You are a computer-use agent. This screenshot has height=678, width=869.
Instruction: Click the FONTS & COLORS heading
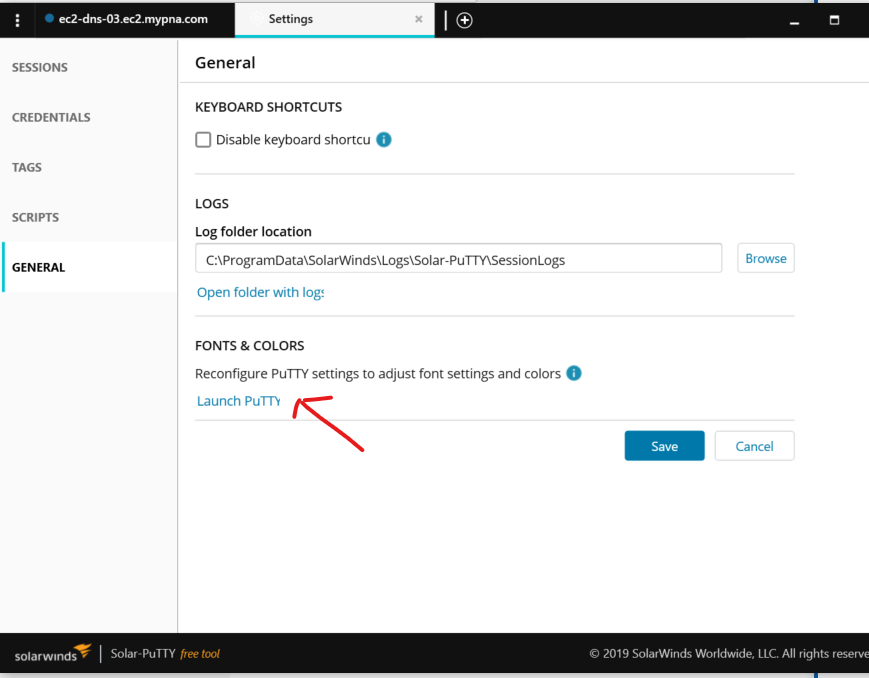click(249, 345)
